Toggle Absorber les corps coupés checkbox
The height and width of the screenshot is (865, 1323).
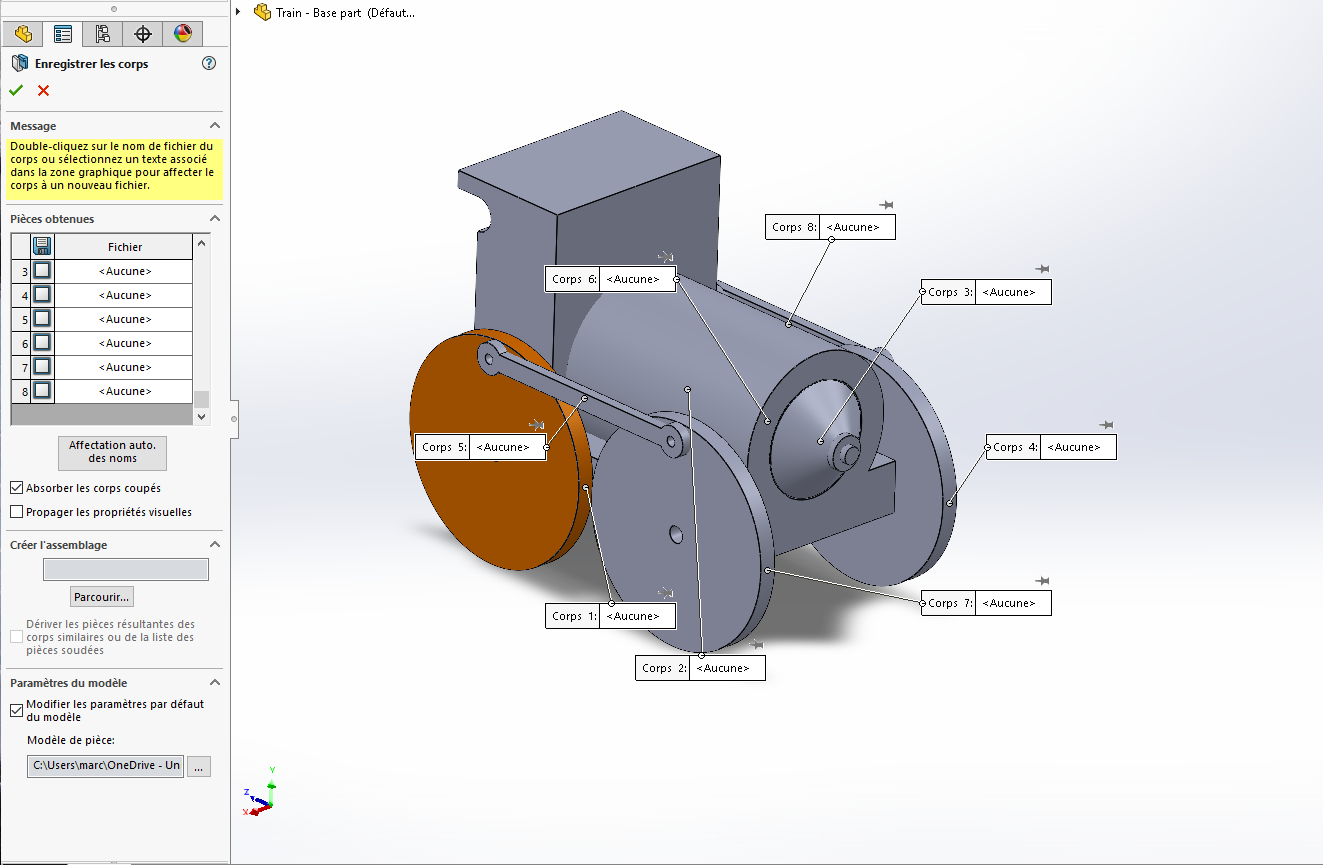pos(16,488)
